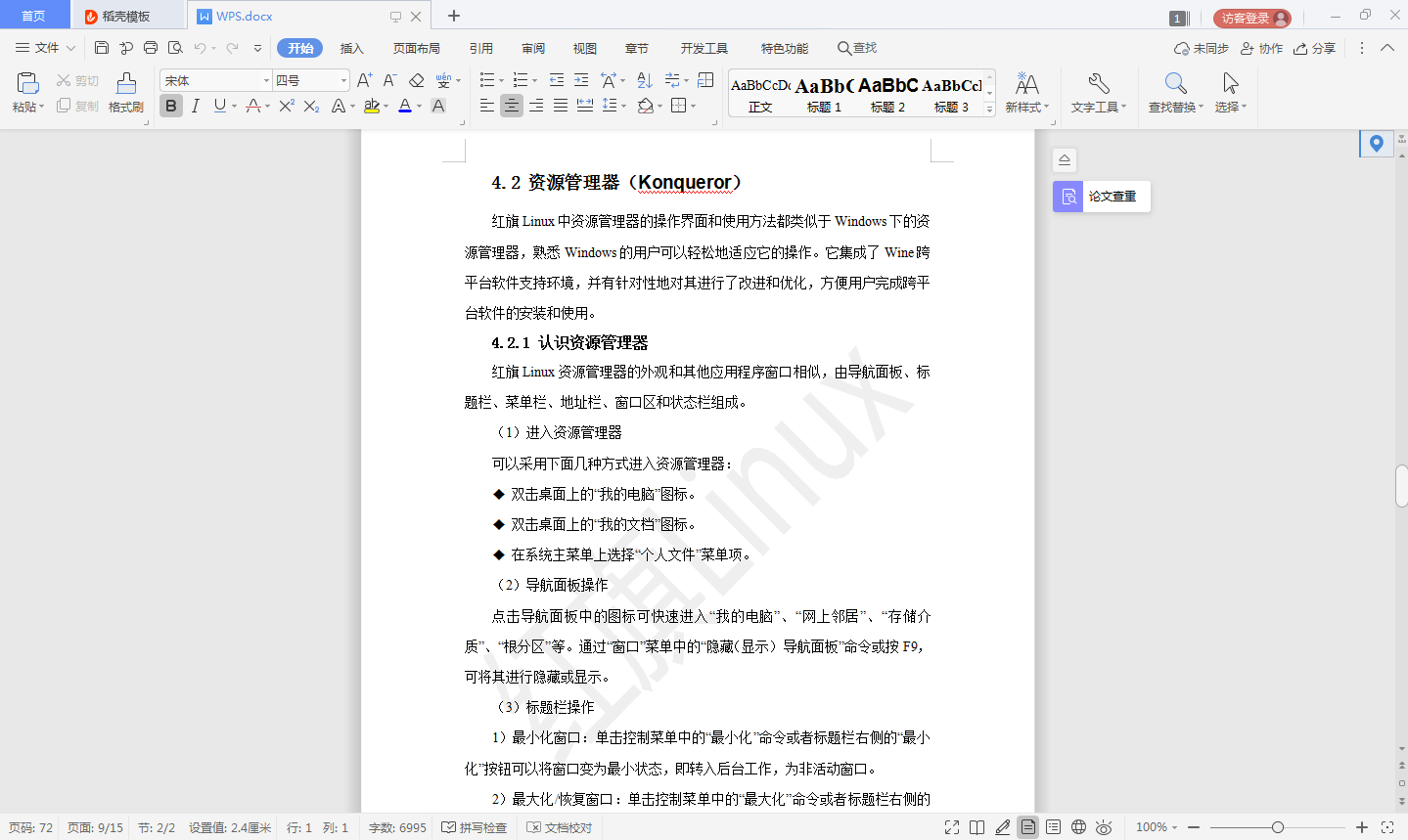Click the print icon in quick toolbar
This screenshot has width=1408, height=840.
pyautogui.click(x=151, y=47)
